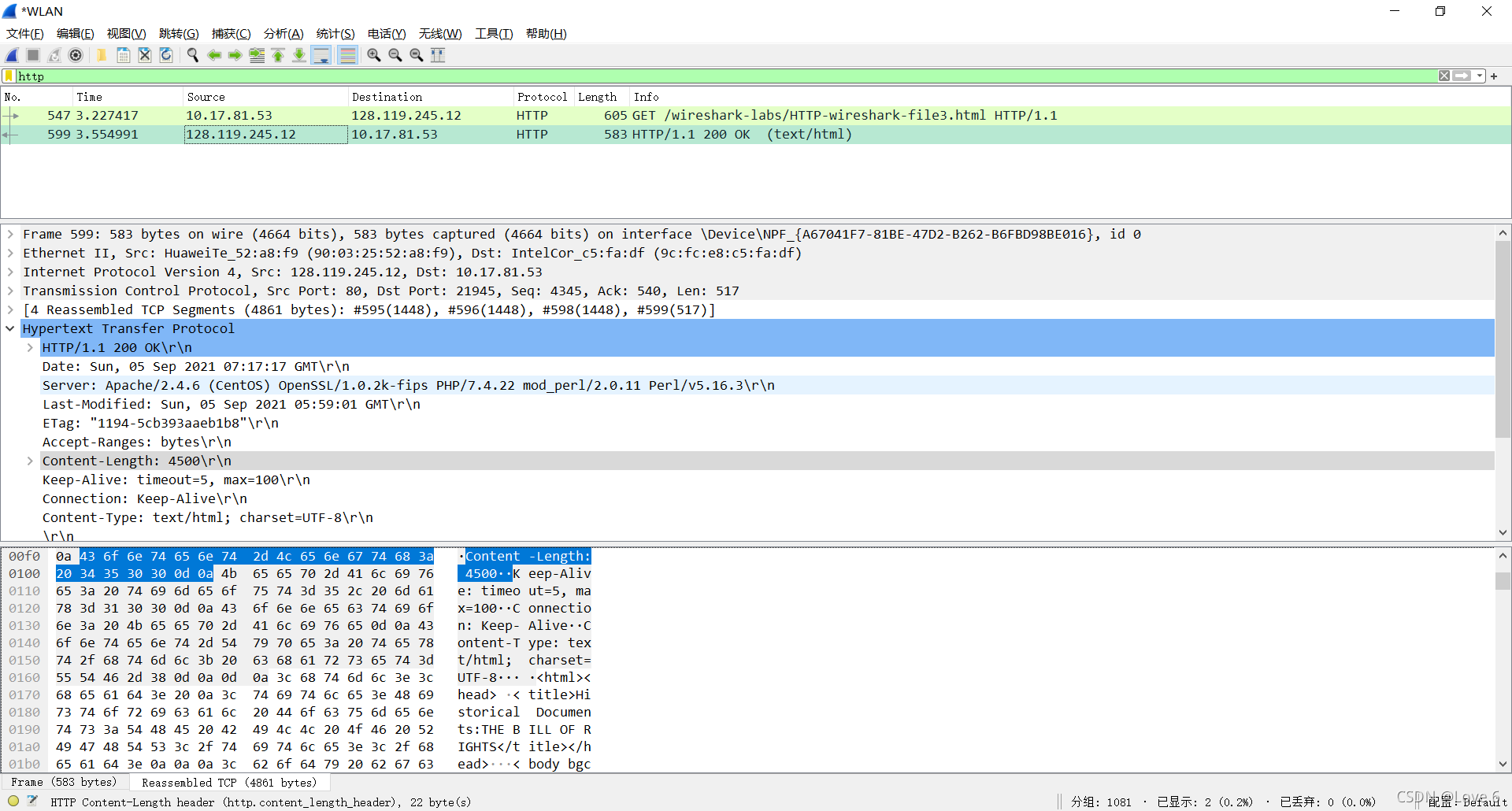Open the 帮助(H) menu
The width and height of the screenshot is (1512, 811).
click(x=547, y=34)
